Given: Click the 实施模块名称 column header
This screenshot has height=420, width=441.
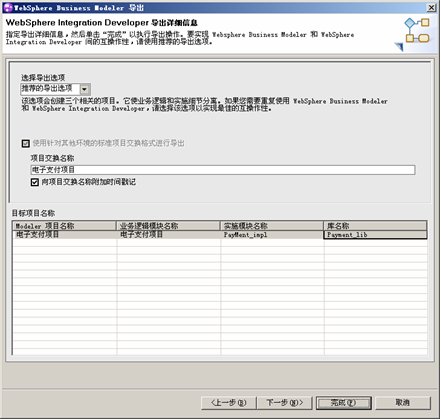Looking at the screenshot, I should click(271, 226).
